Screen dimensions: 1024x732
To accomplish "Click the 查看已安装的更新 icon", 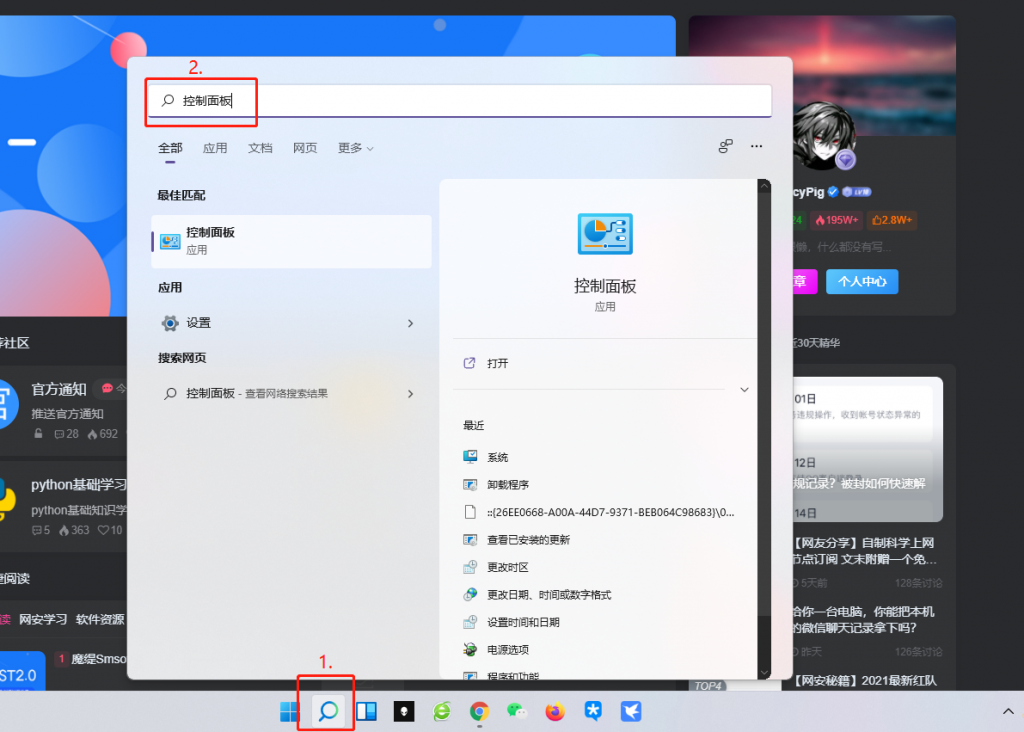I will [470, 539].
